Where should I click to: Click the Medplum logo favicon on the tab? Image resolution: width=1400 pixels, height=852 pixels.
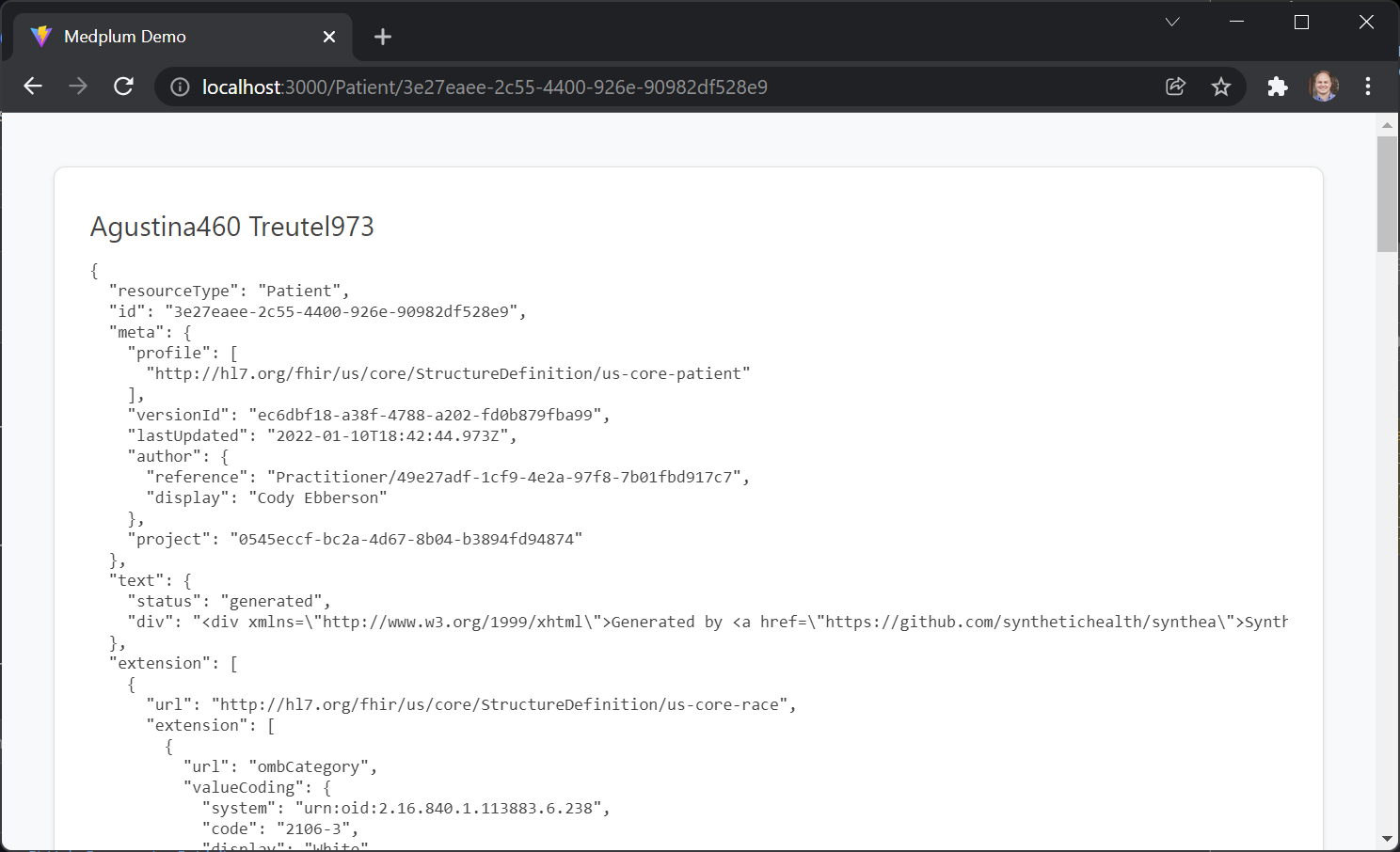coord(42,36)
